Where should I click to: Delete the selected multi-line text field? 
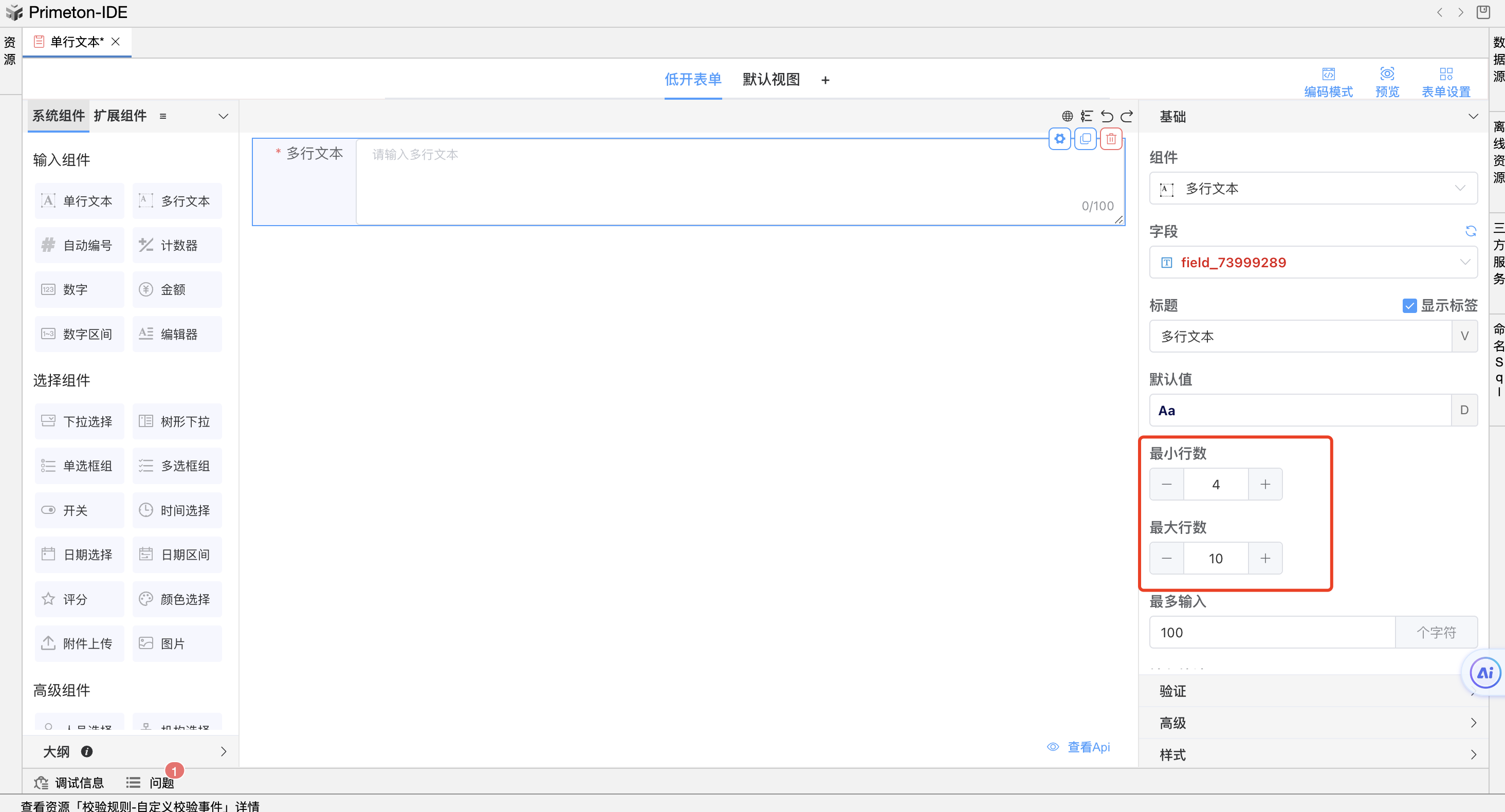(x=1111, y=139)
